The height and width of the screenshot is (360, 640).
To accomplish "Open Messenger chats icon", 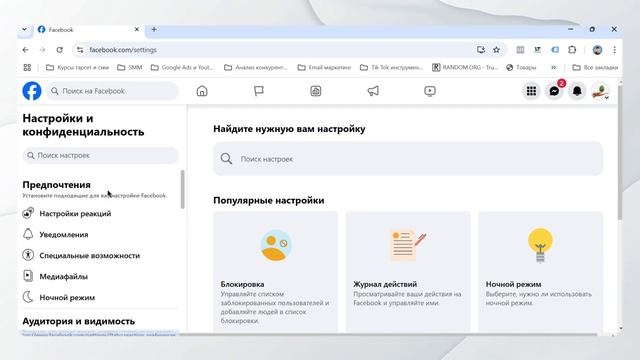I will [x=554, y=91].
